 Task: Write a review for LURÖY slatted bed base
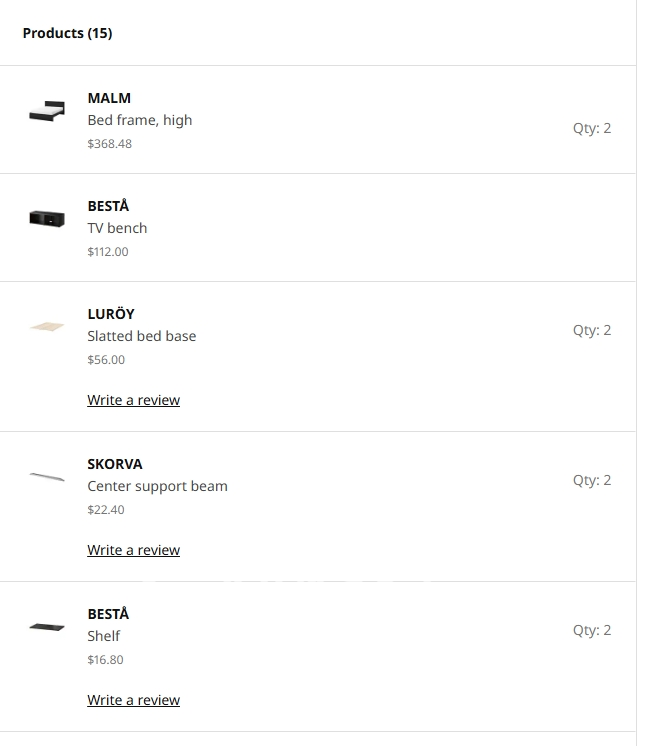click(x=133, y=400)
